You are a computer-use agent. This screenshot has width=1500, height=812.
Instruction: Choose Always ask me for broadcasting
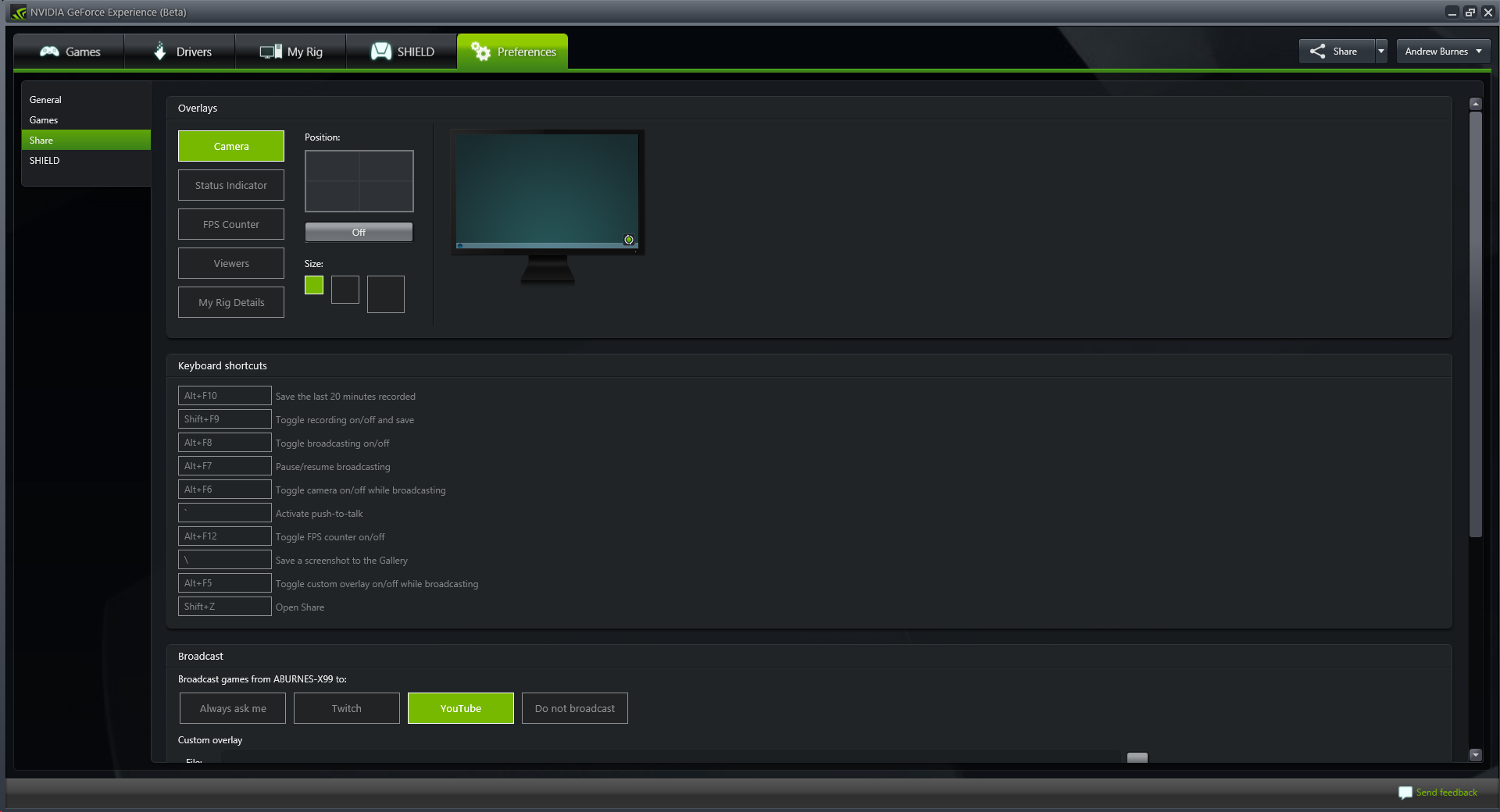[x=233, y=708]
